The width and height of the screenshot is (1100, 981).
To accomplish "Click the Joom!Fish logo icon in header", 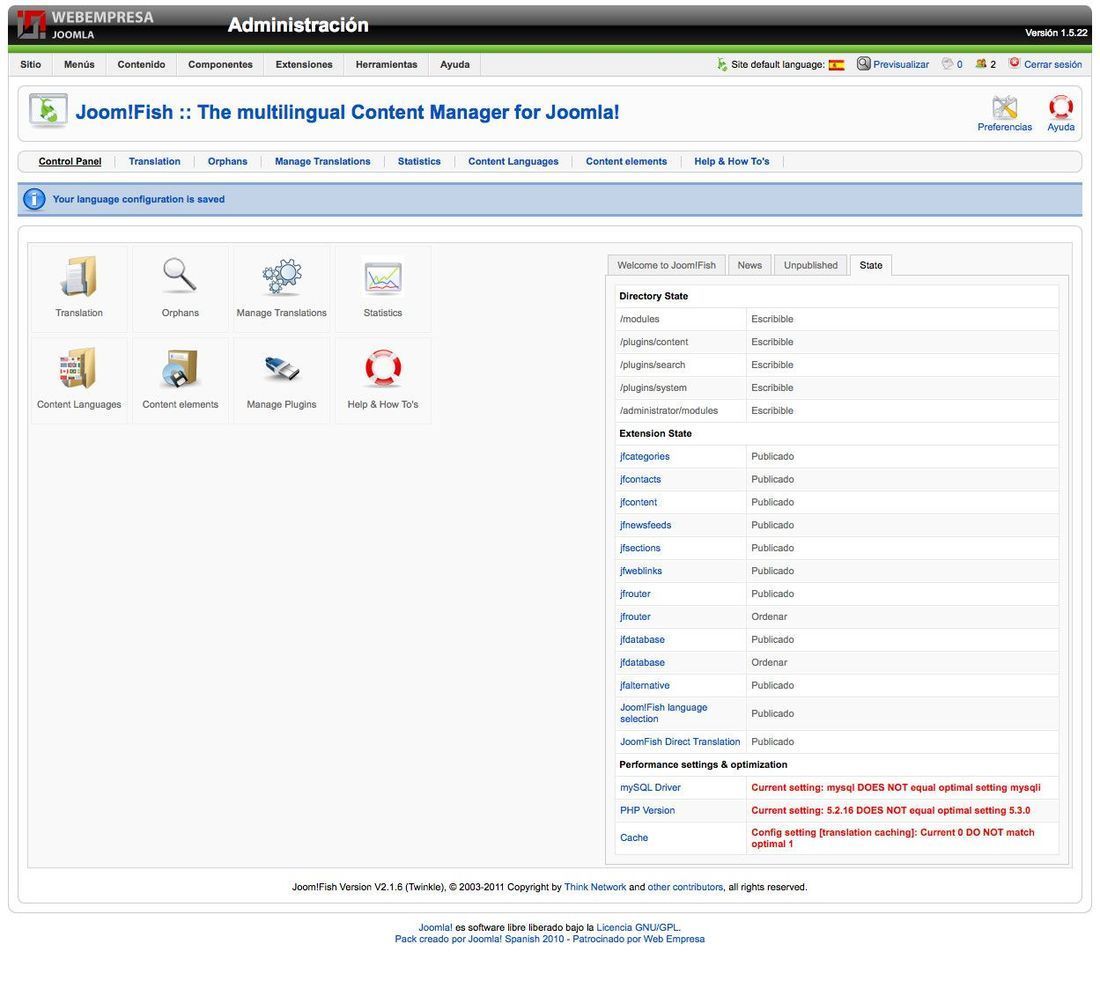I will [48, 111].
